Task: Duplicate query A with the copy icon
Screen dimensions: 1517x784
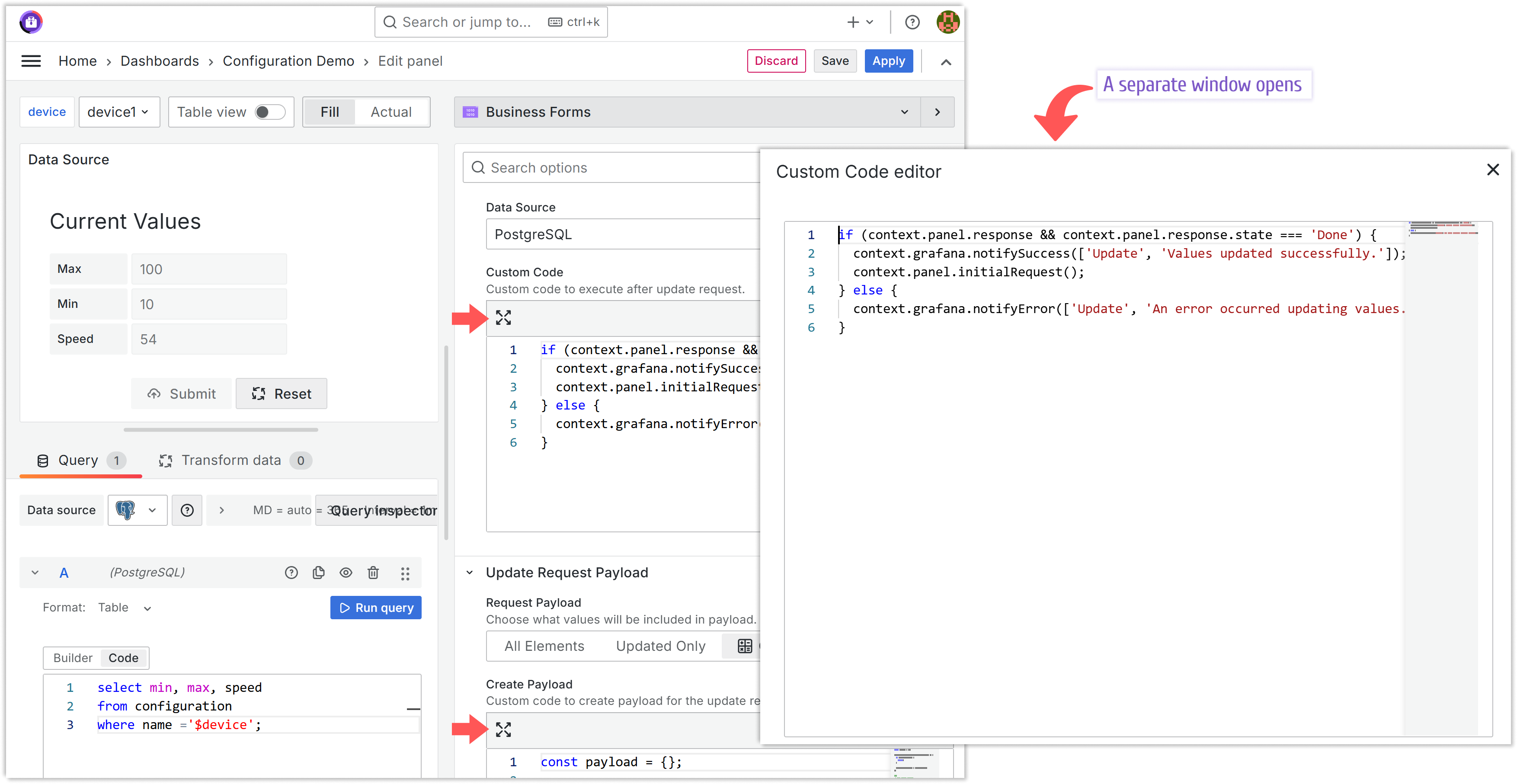Action: click(319, 572)
